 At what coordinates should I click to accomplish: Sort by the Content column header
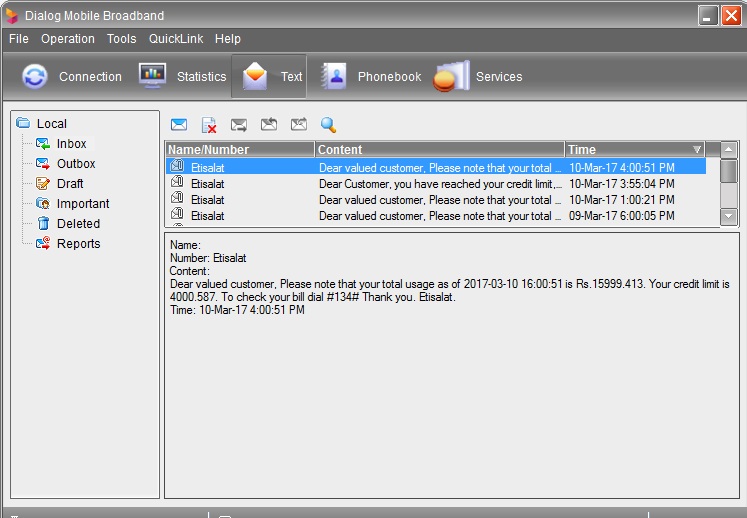pyautogui.click(x=440, y=150)
